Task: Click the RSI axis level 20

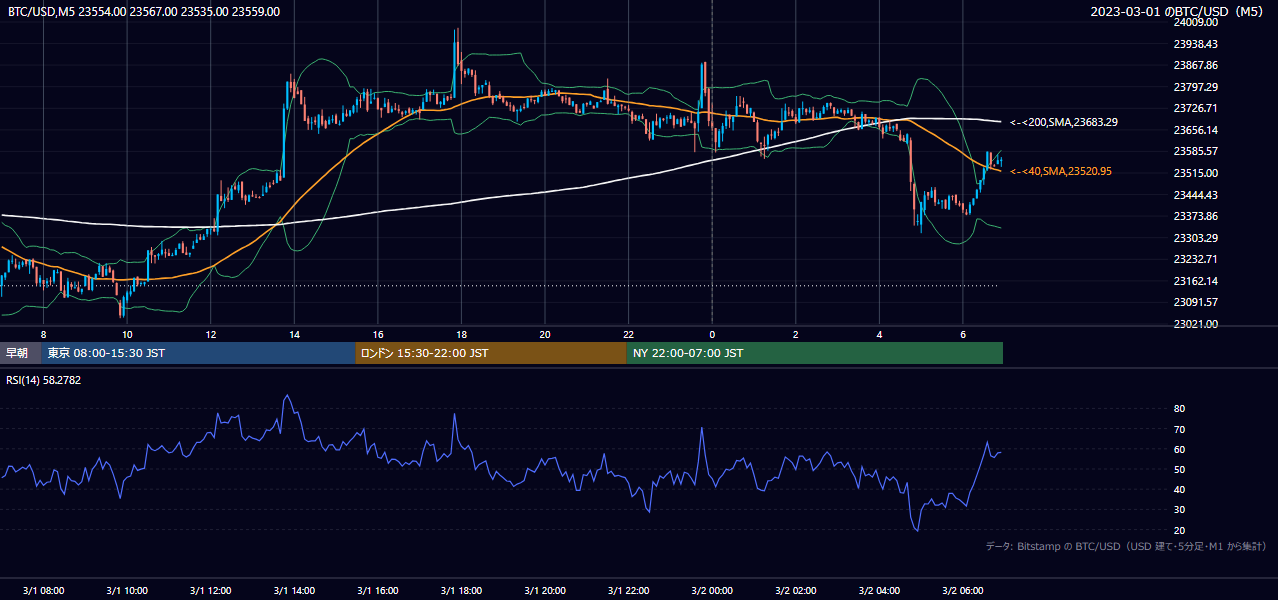Action: (x=1179, y=530)
